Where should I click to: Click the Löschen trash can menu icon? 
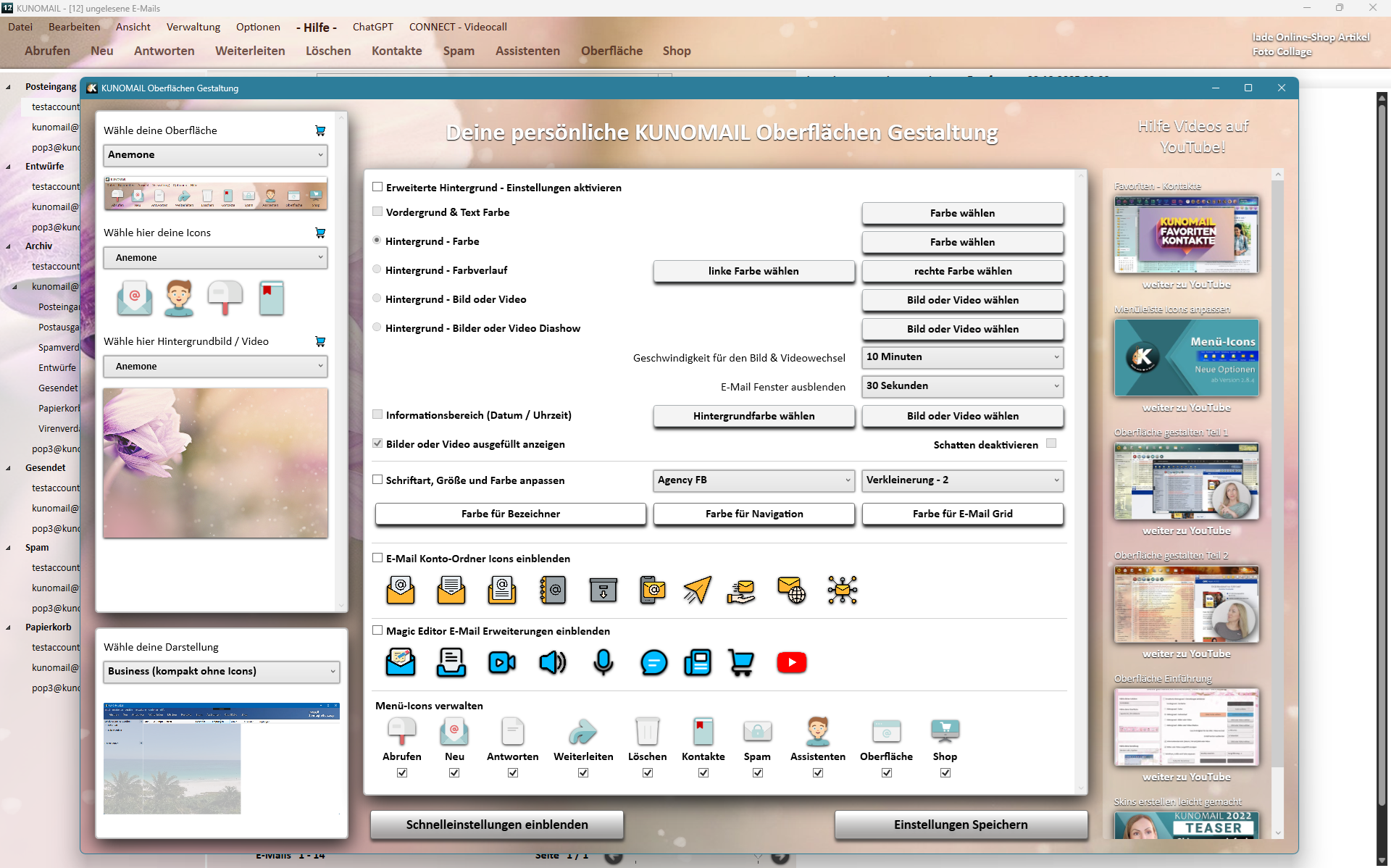(x=647, y=732)
